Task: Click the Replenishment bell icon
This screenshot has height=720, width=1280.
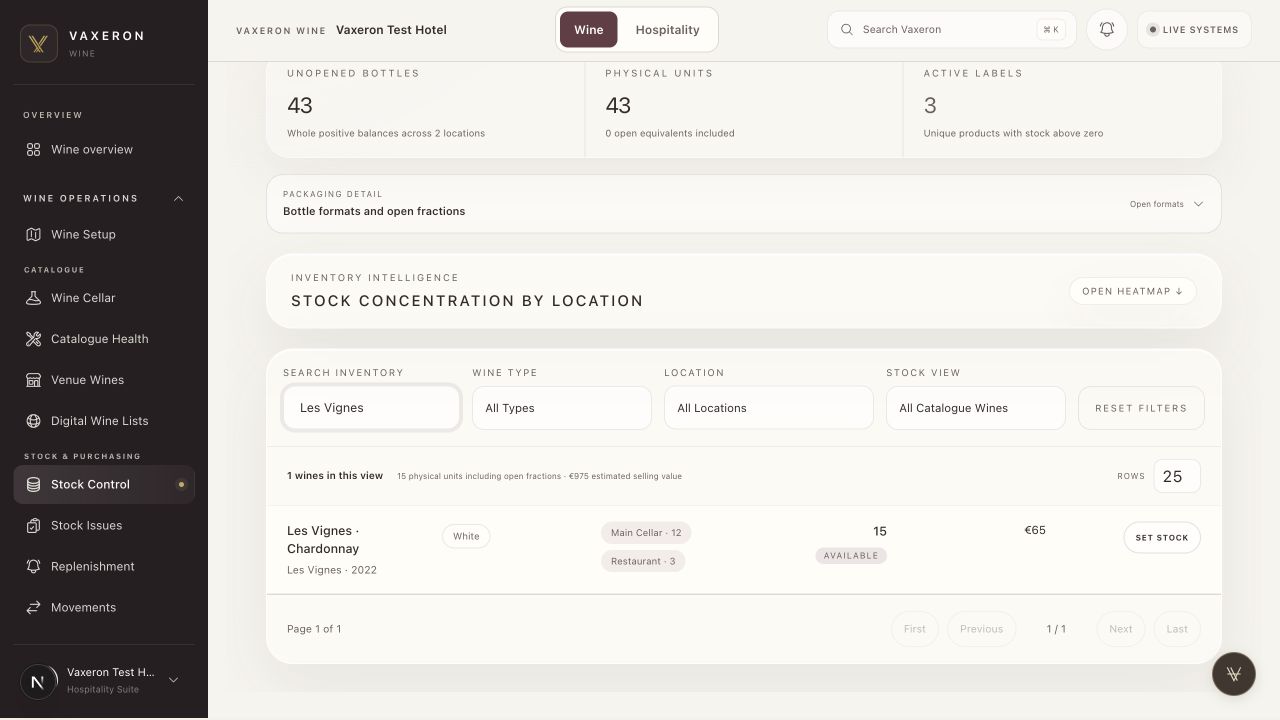Action: tap(33, 566)
